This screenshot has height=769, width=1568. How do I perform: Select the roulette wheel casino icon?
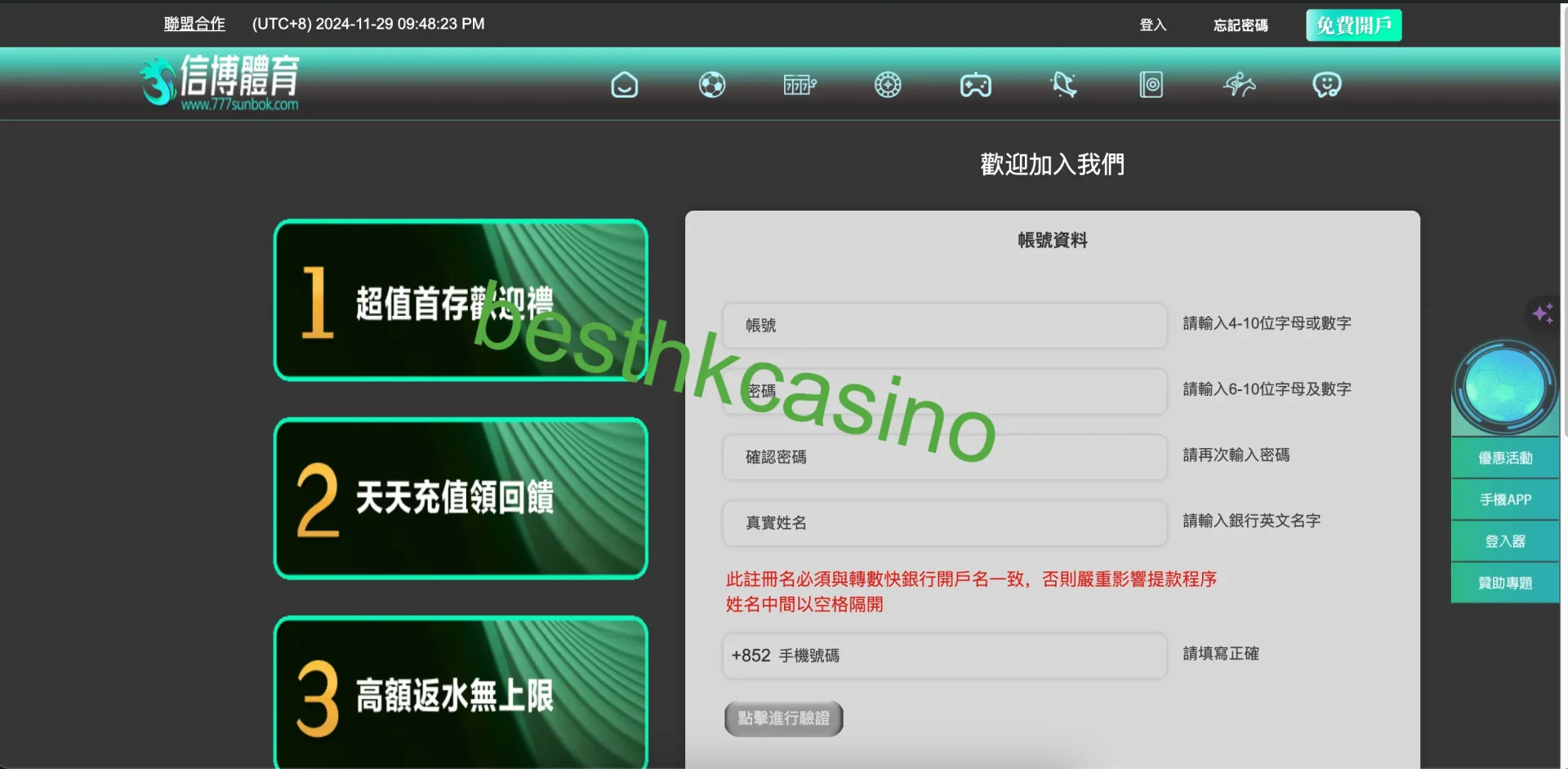point(888,84)
